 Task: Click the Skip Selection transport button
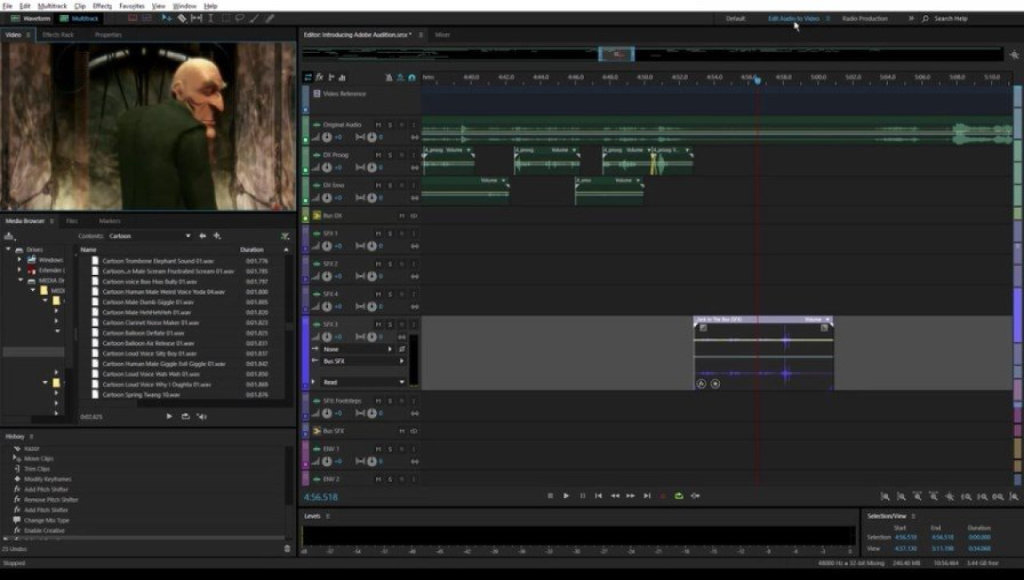coord(696,496)
